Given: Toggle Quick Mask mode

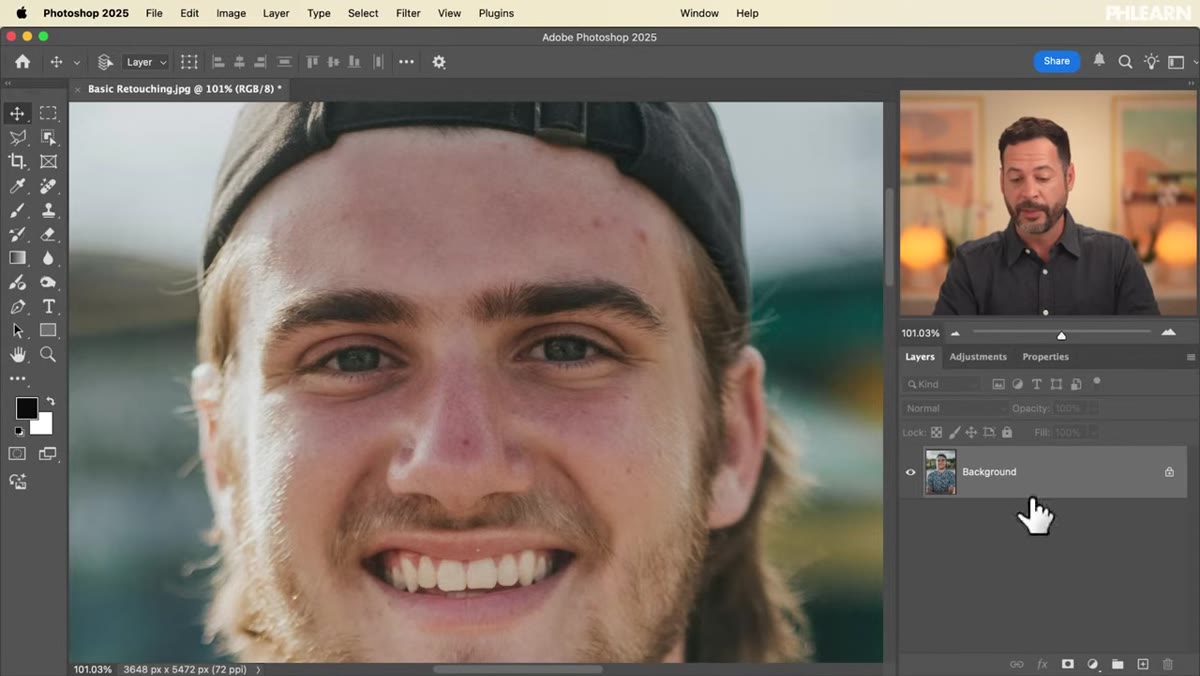Looking at the screenshot, I should [17, 454].
